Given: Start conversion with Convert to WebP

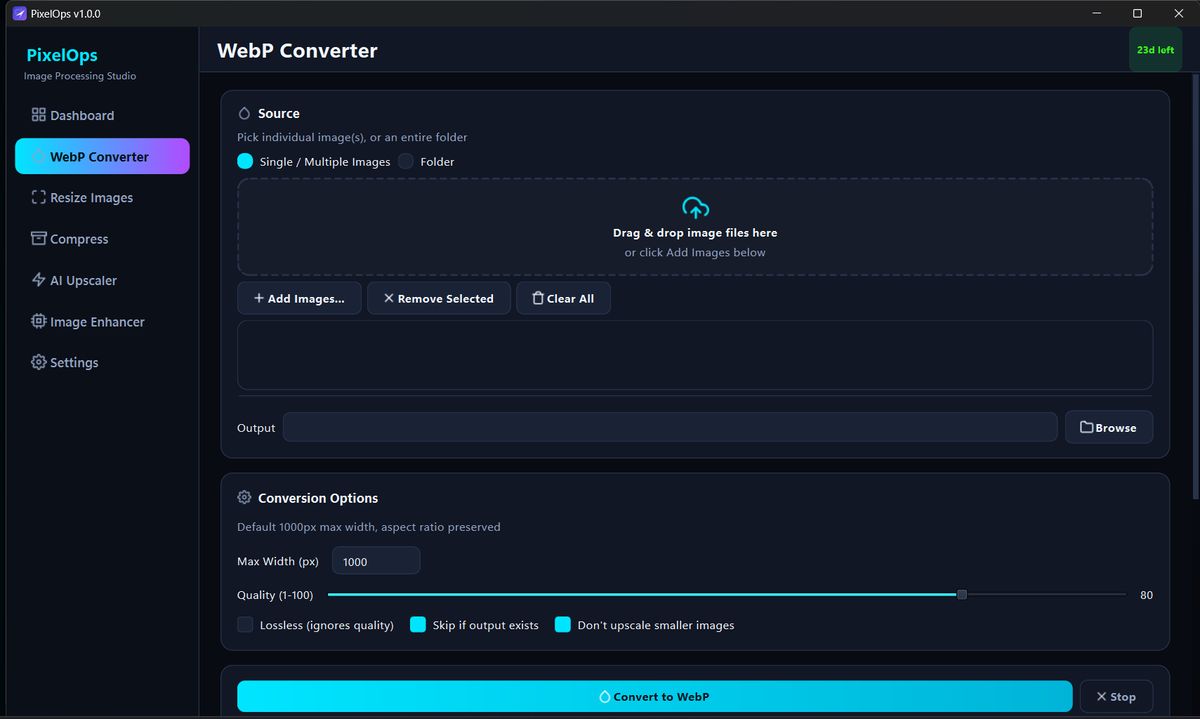Looking at the screenshot, I should click(654, 696).
